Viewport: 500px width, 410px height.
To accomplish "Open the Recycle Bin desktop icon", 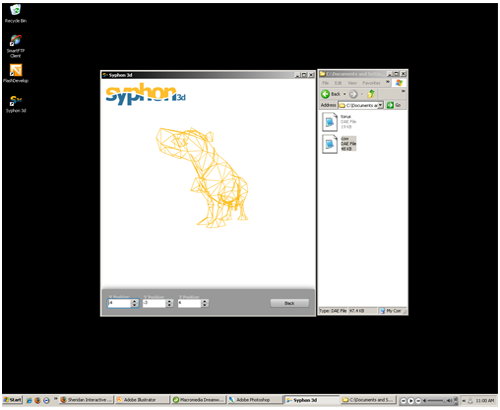I will pyautogui.click(x=15, y=13).
